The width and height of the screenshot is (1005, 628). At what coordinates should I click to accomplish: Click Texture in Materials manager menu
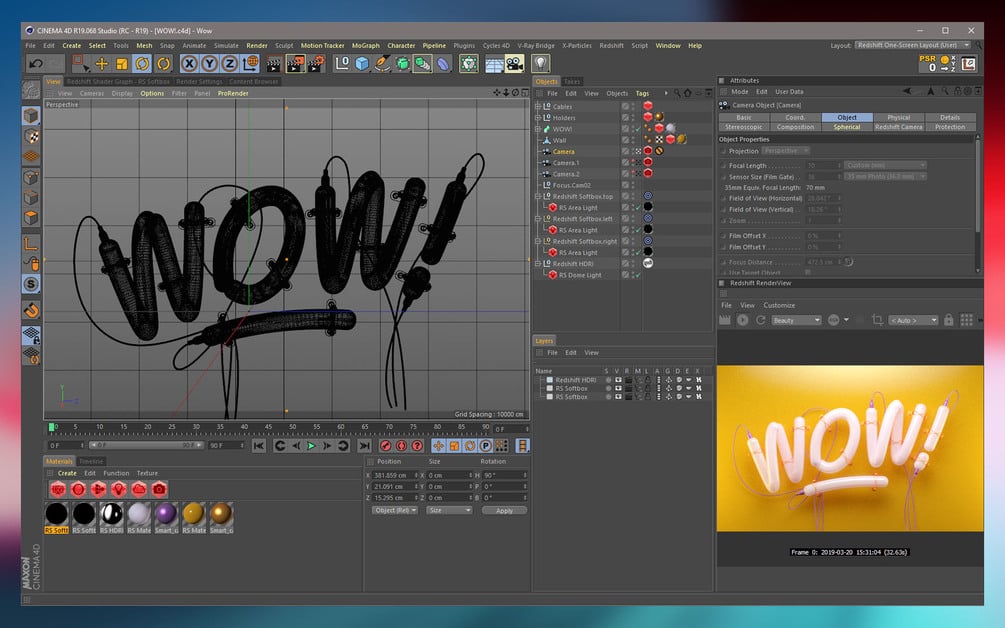[147, 473]
